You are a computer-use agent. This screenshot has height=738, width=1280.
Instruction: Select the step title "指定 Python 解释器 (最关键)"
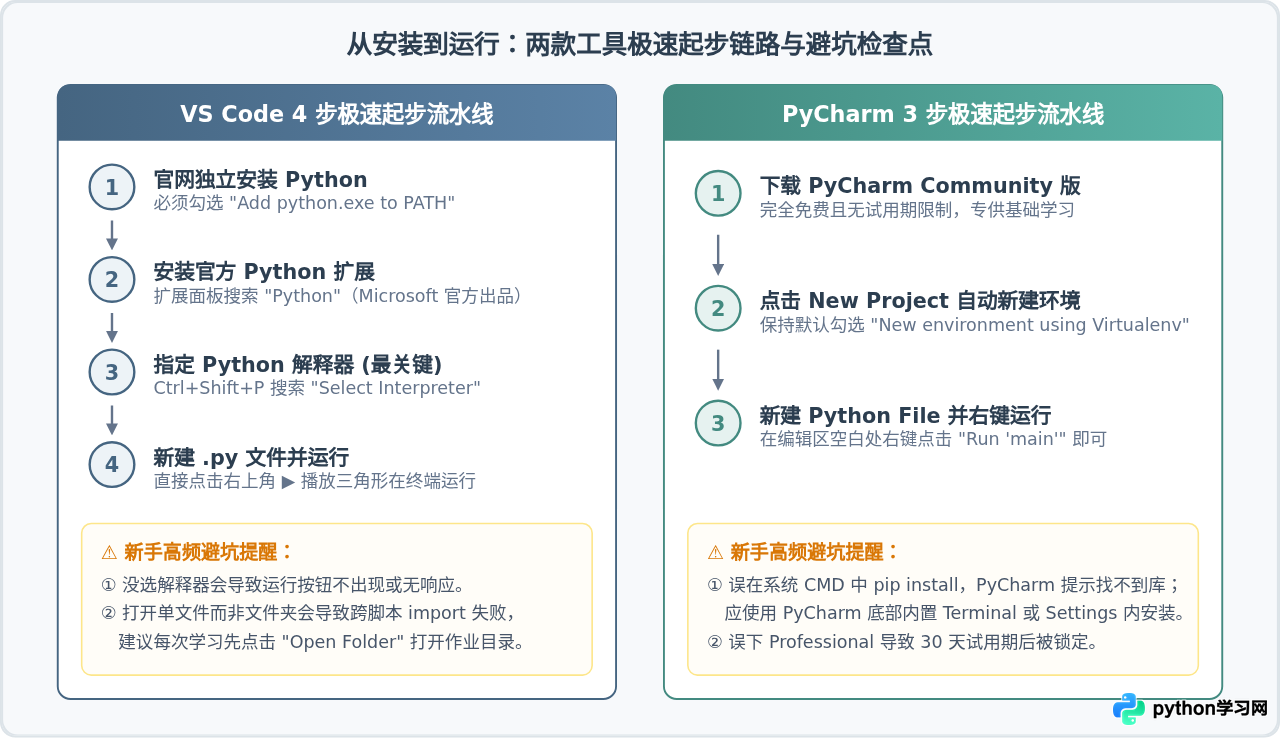point(297,364)
